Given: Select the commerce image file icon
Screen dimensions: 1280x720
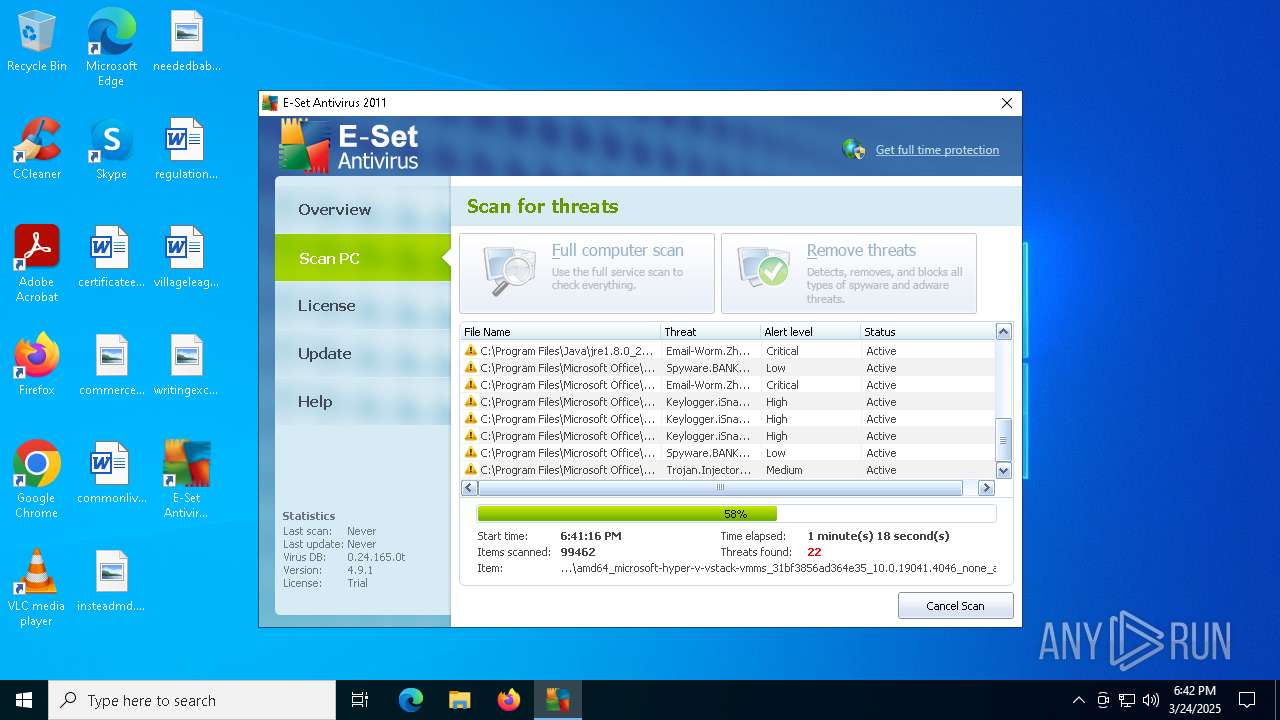Looking at the screenshot, I should coord(111,366).
